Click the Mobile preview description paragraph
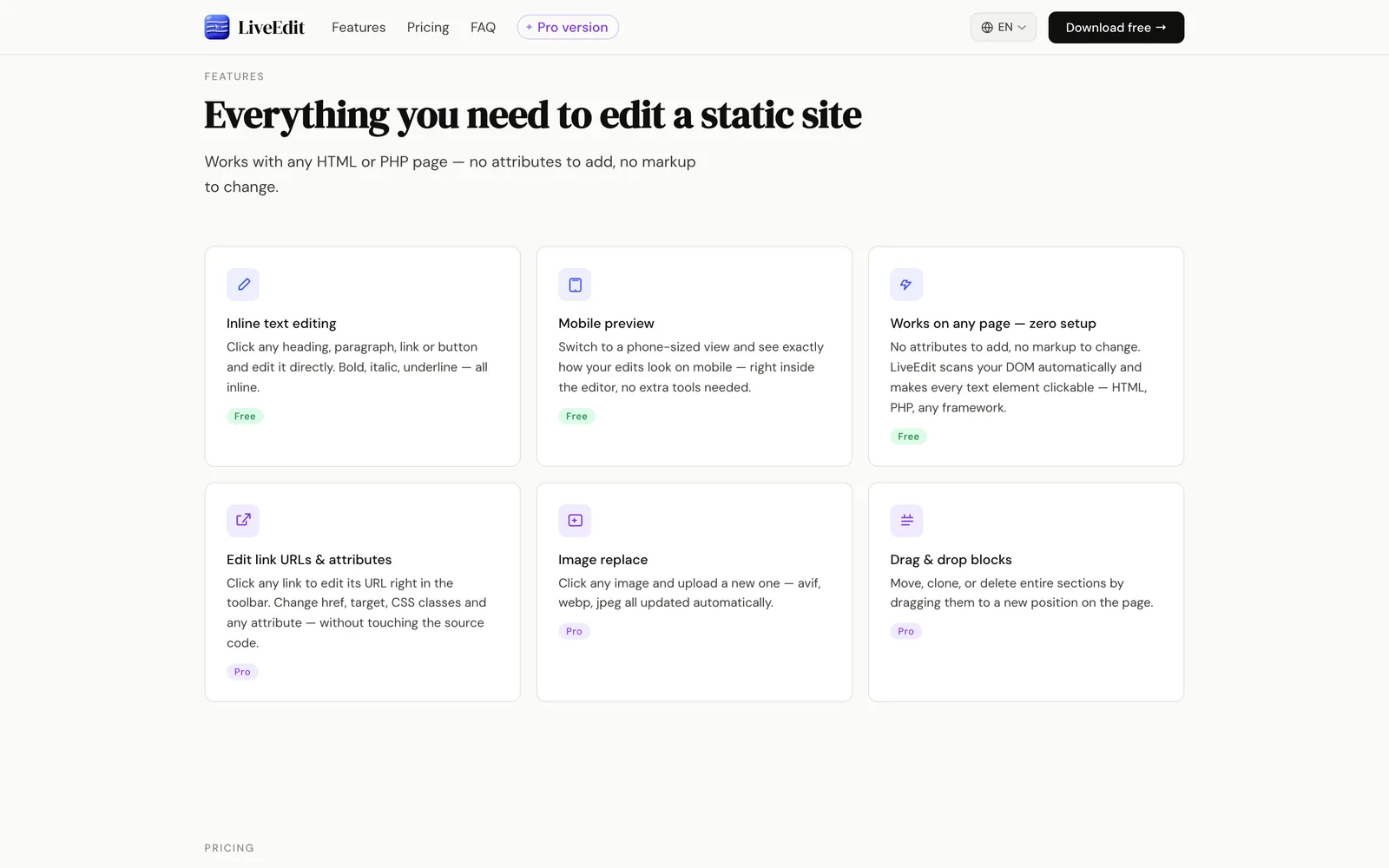The height and width of the screenshot is (868, 1389). click(x=691, y=367)
